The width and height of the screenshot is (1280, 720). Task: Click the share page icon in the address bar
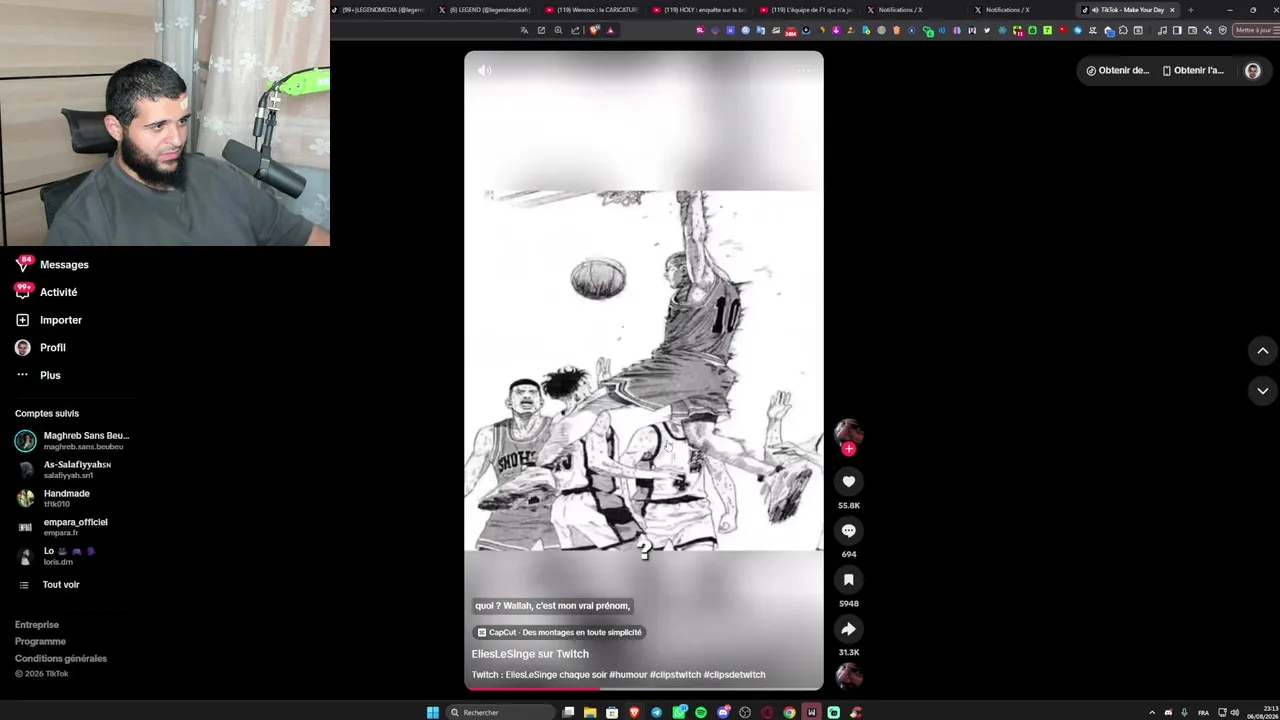coord(575,30)
